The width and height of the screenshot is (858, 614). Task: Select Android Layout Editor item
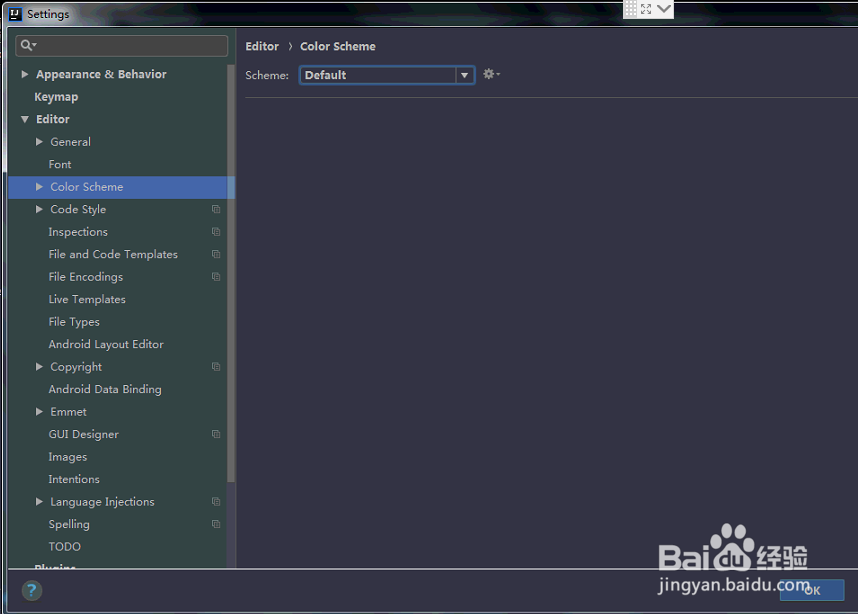(106, 344)
